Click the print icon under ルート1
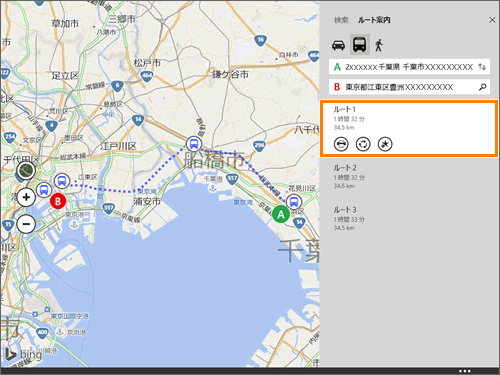This screenshot has width=500, height=375. (341, 144)
